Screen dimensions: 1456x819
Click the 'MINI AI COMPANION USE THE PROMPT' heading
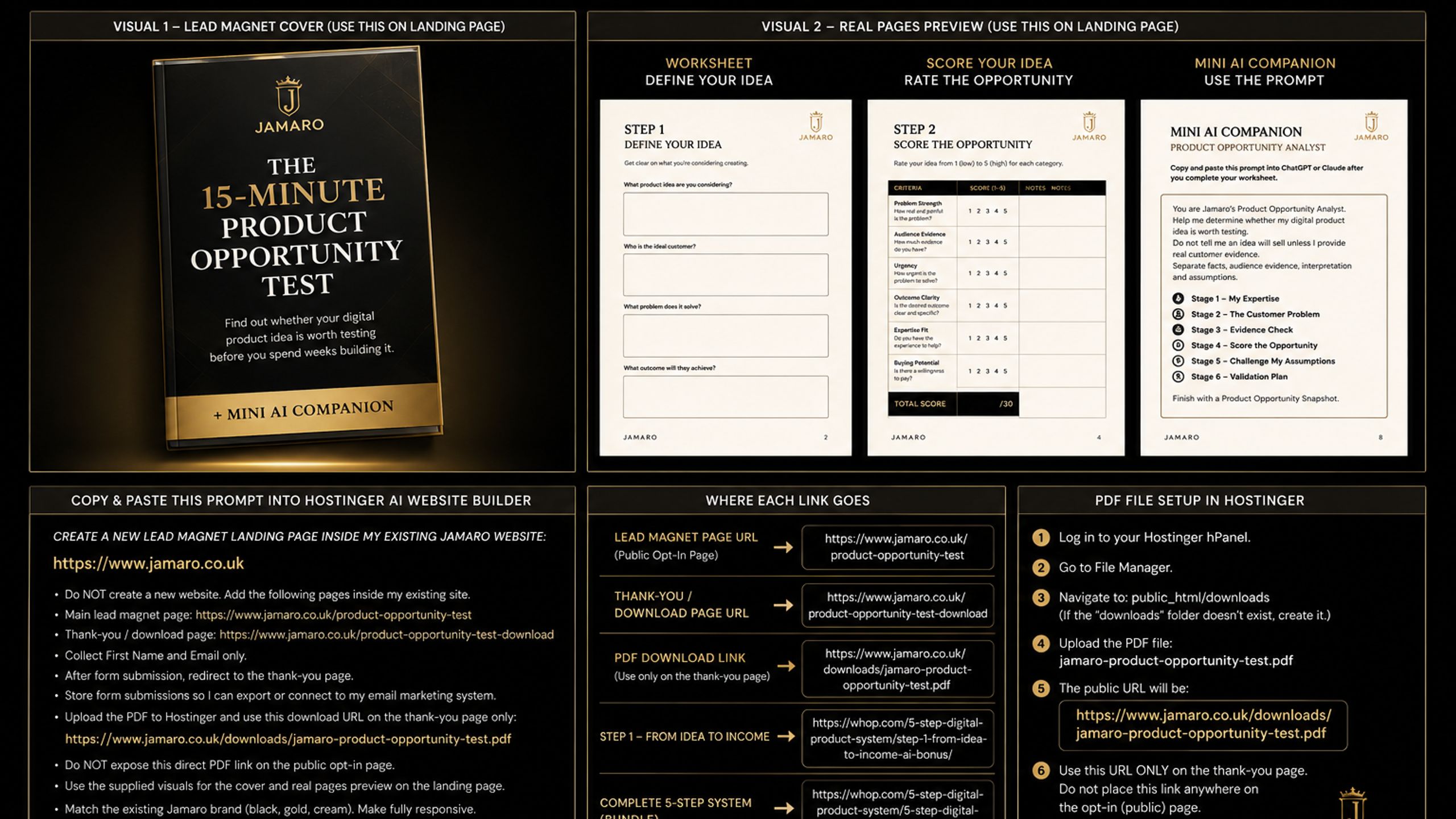tap(1265, 72)
